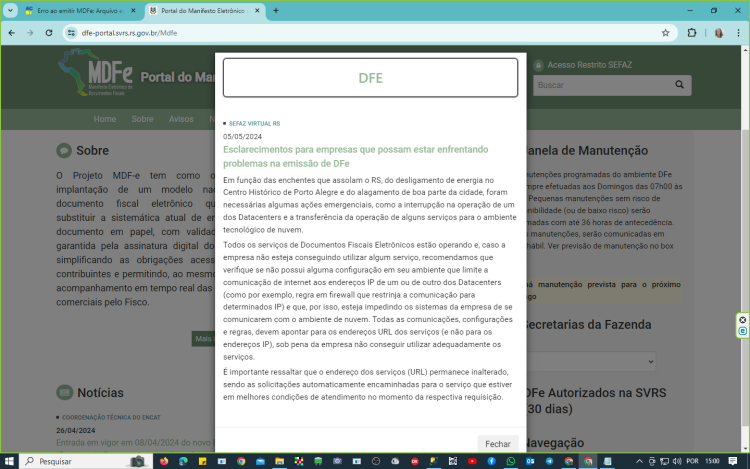750x469 pixels.
Task: Open YouTube icon in the taskbar
Action: (472, 461)
